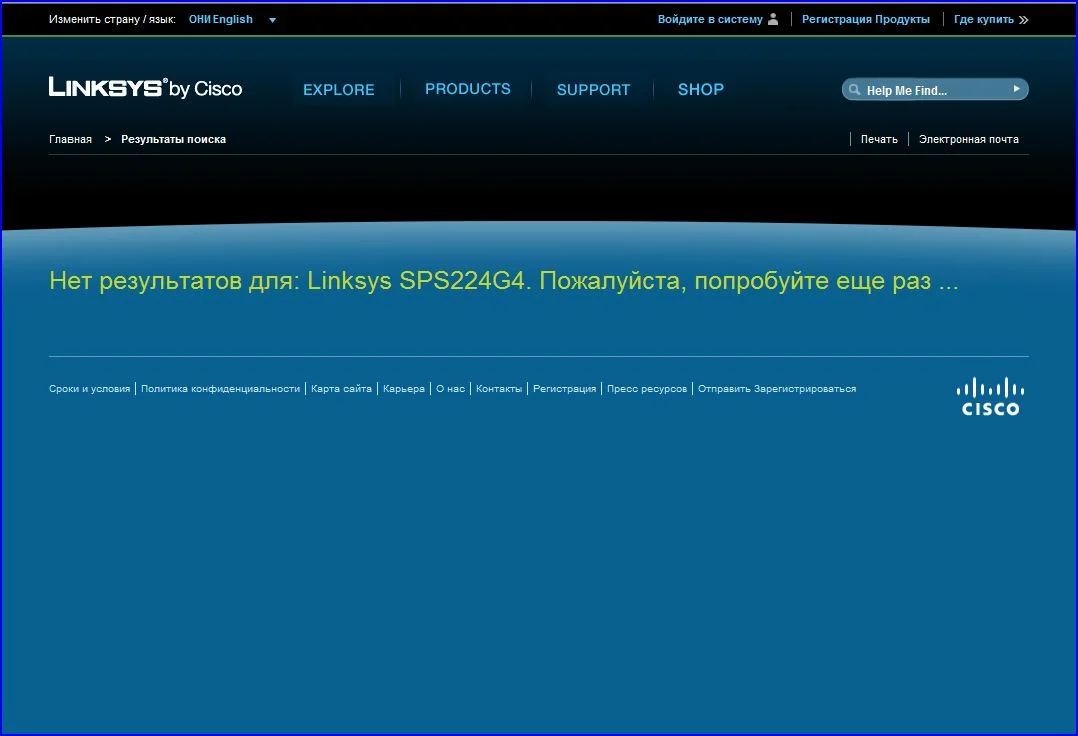The width and height of the screenshot is (1078, 736).
Task: Open the country/language dropdown arrow
Action: (x=272, y=20)
